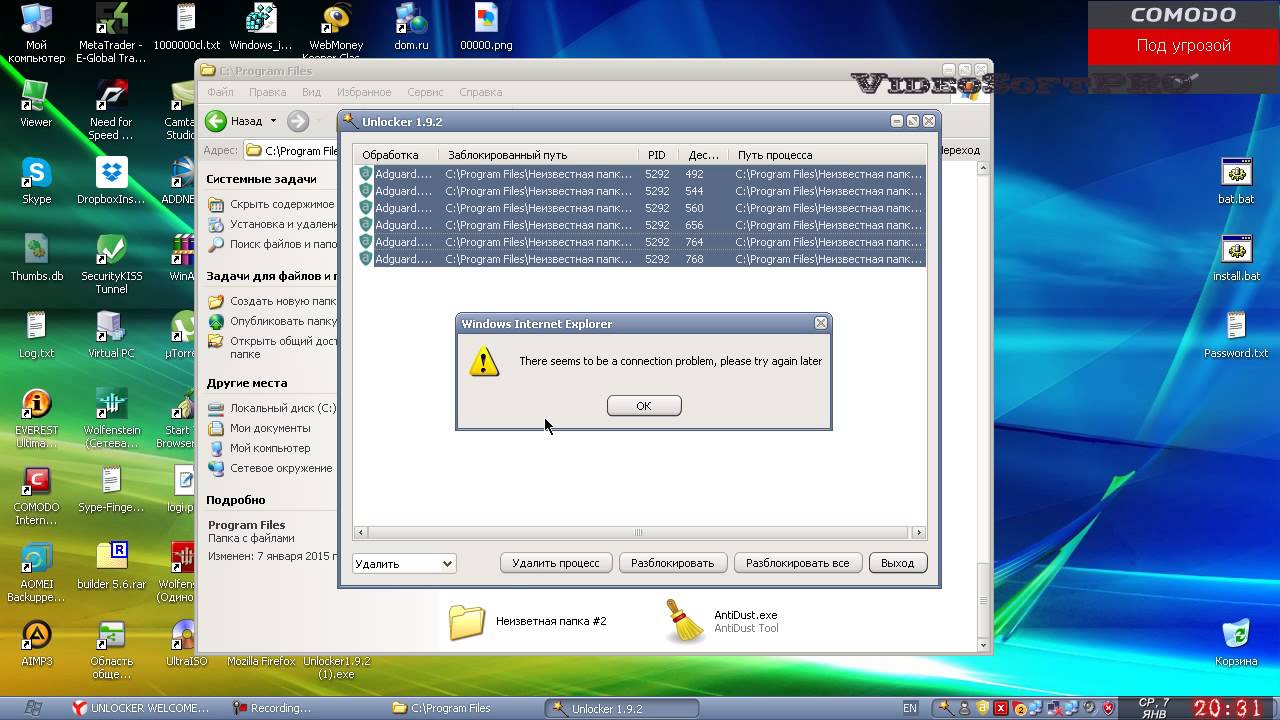The width and height of the screenshot is (1280, 720).
Task: Click the Другие места panel header
Action: 247,383
